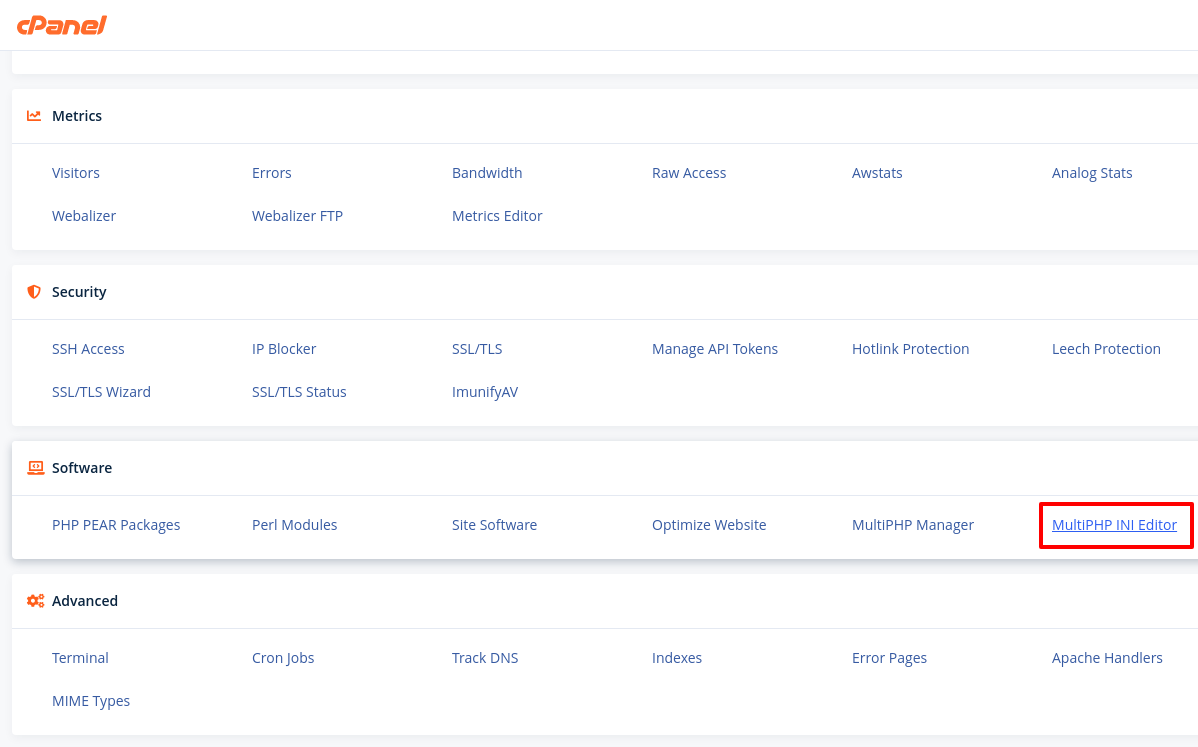Click the Security section shield icon
The height and width of the screenshot is (747, 1198).
pyautogui.click(x=34, y=292)
